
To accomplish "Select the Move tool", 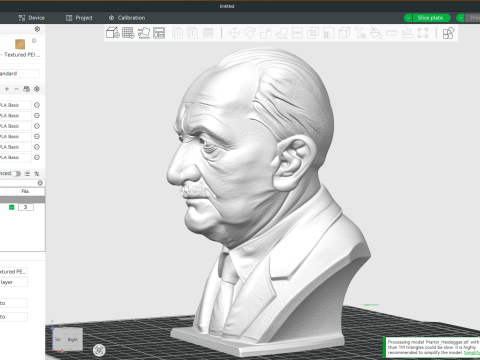I will coord(234,33).
